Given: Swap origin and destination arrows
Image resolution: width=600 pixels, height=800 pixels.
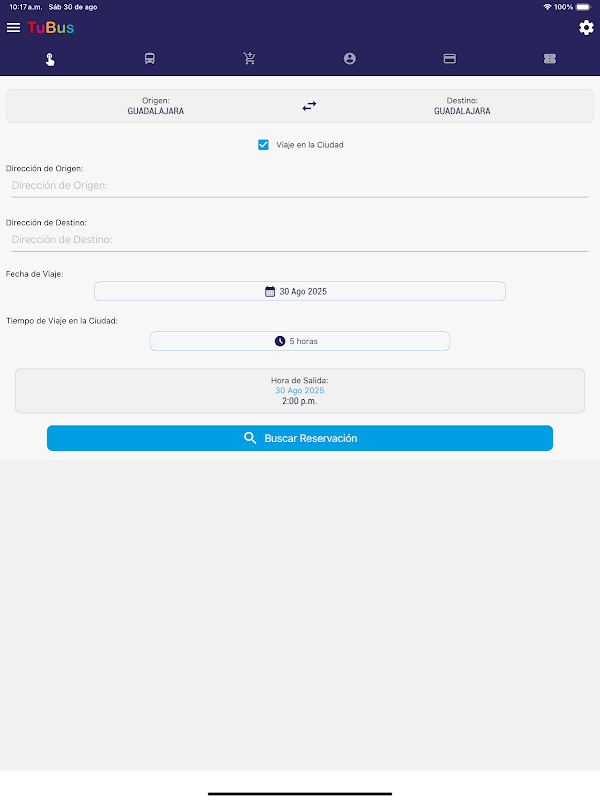Looking at the screenshot, I should pyautogui.click(x=309, y=106).
